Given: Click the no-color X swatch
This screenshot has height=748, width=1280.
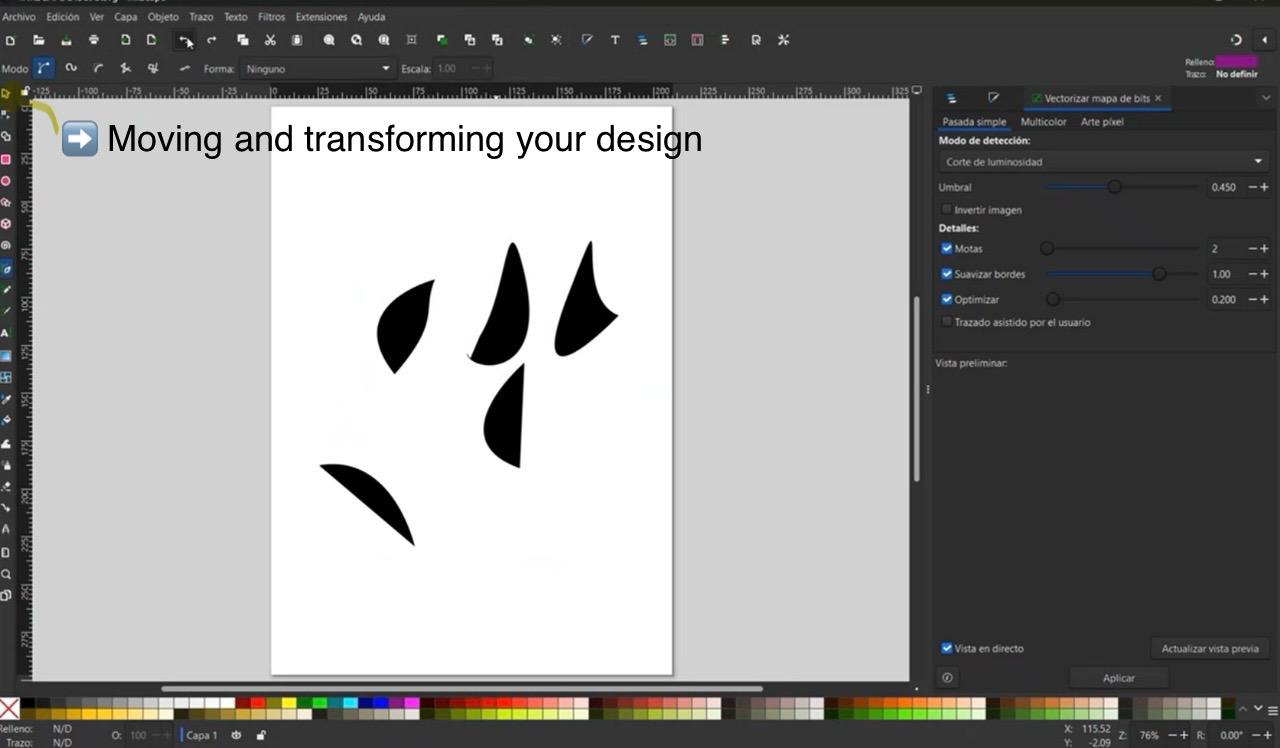Looking at the screenshot, I should (x=9, y=709).
